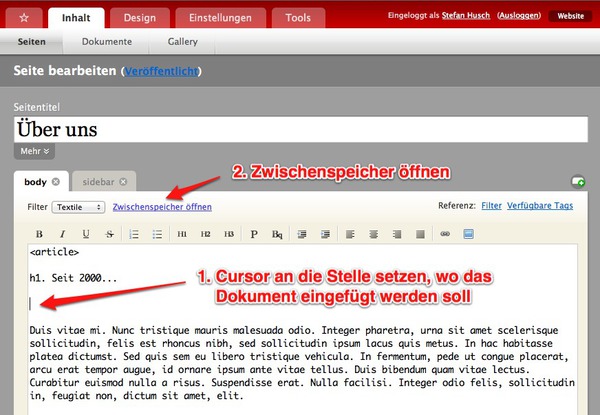This screenshot has height=415, width=600.
Task: Justify text alignment
Action: click(420, 234)
